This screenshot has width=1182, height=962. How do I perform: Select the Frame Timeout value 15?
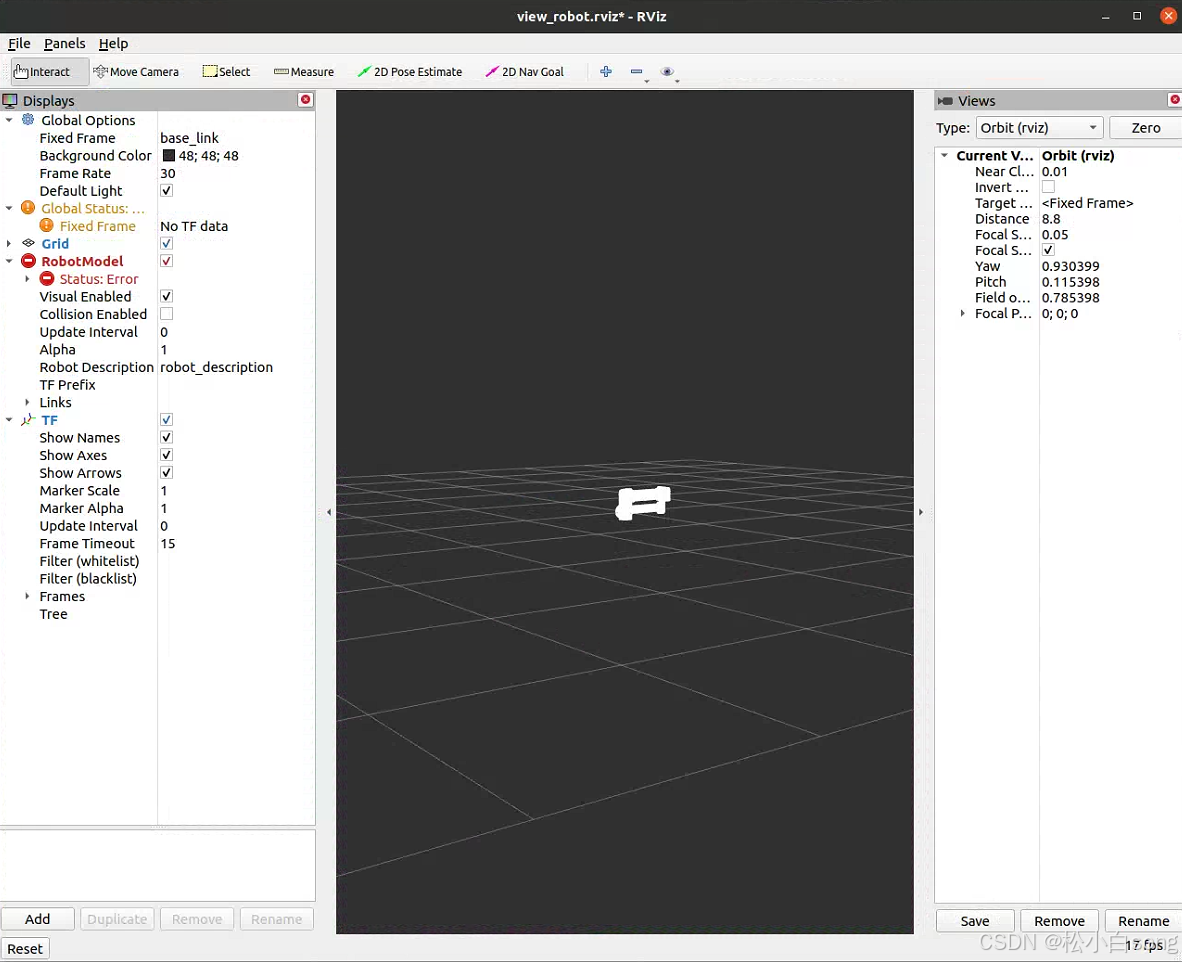click(235, 544)
